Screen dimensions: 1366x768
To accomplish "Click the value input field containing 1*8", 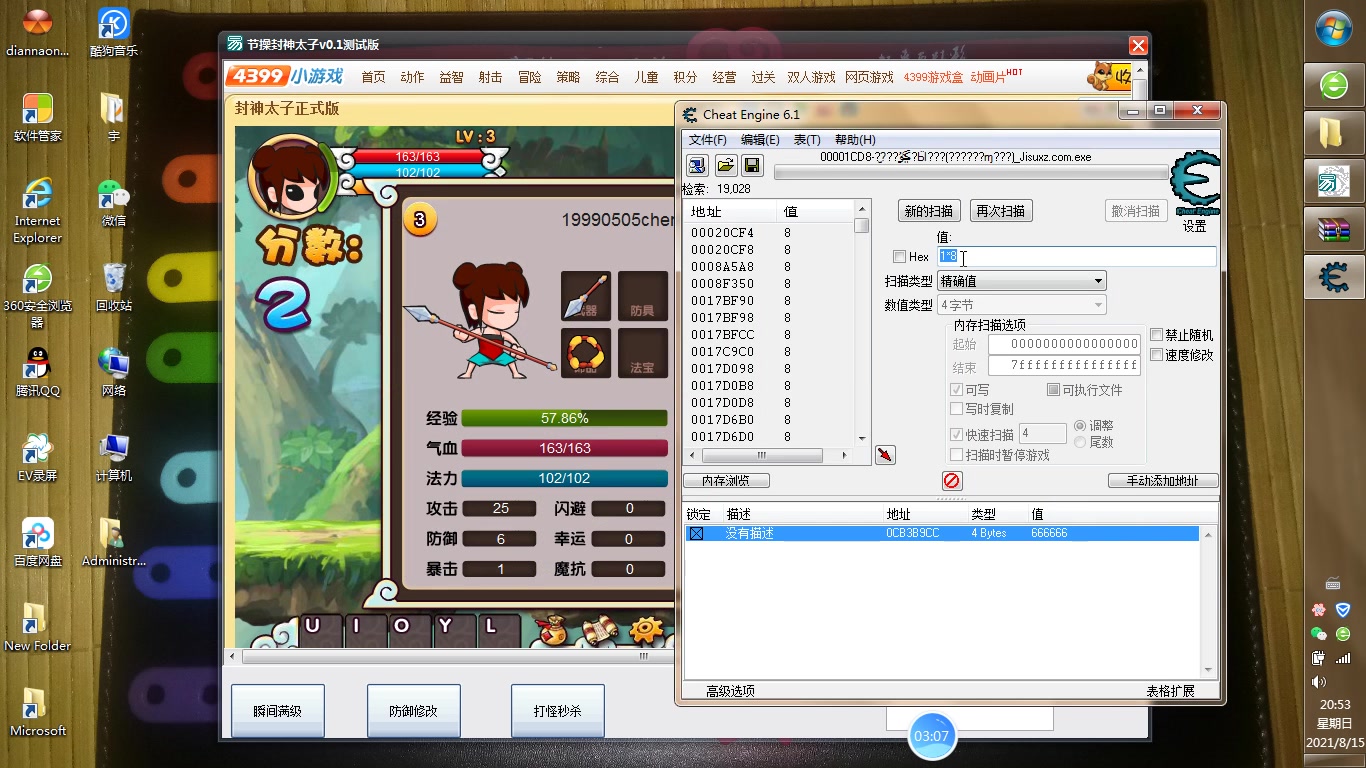I will (x=1076, y=257).
